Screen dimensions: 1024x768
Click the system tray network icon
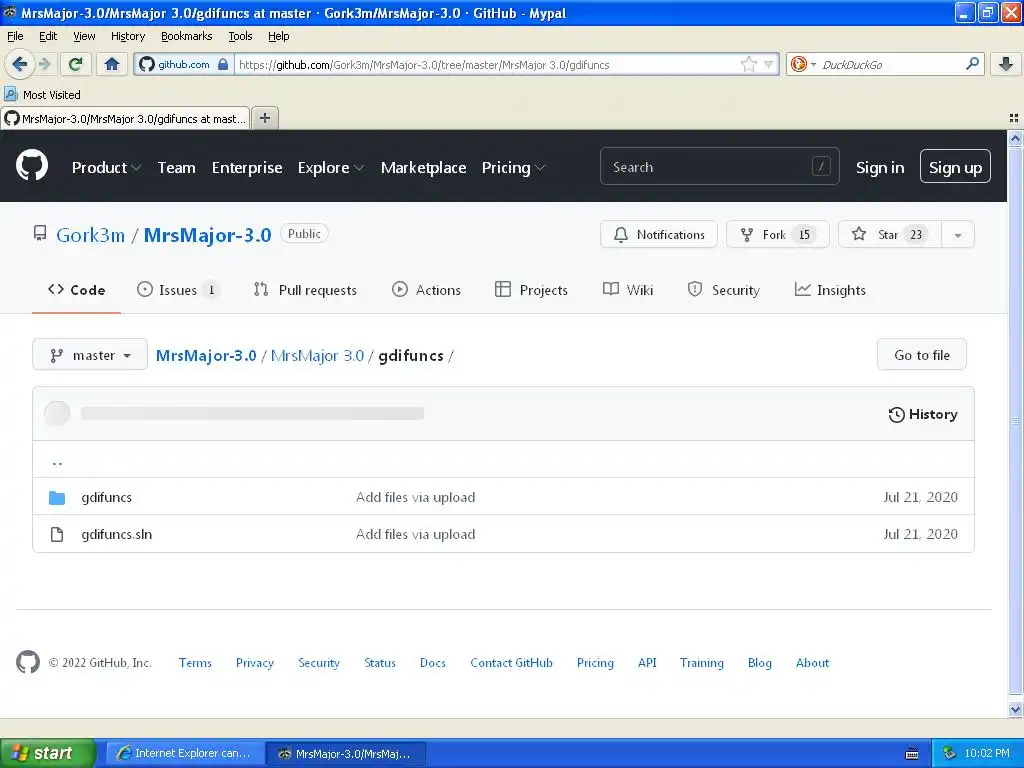949,754
